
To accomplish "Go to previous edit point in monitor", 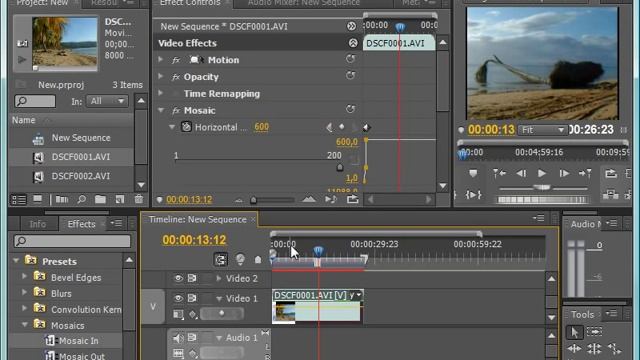I will 499,173.
